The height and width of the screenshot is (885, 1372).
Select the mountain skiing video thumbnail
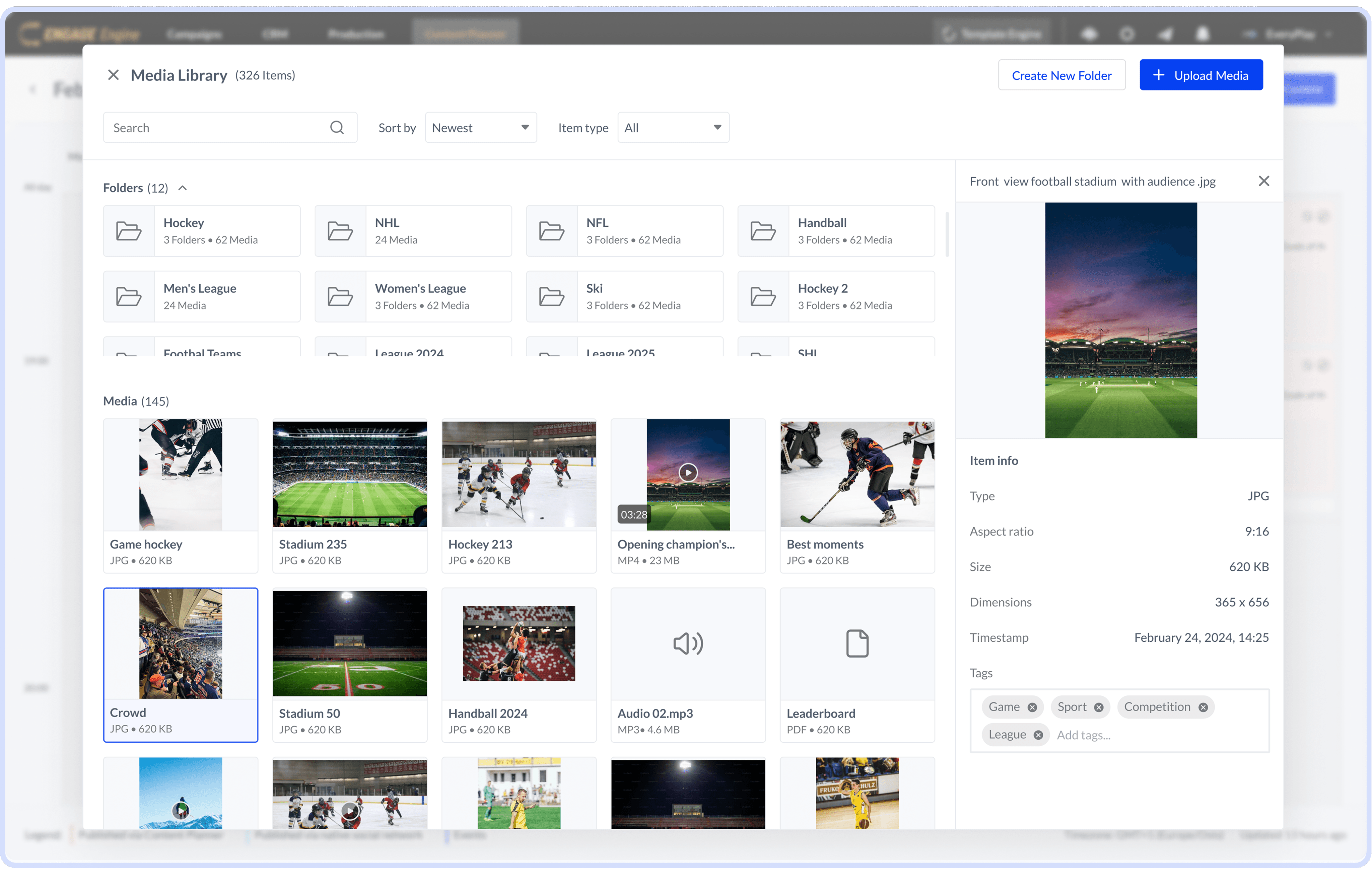[x=181, y=793]
